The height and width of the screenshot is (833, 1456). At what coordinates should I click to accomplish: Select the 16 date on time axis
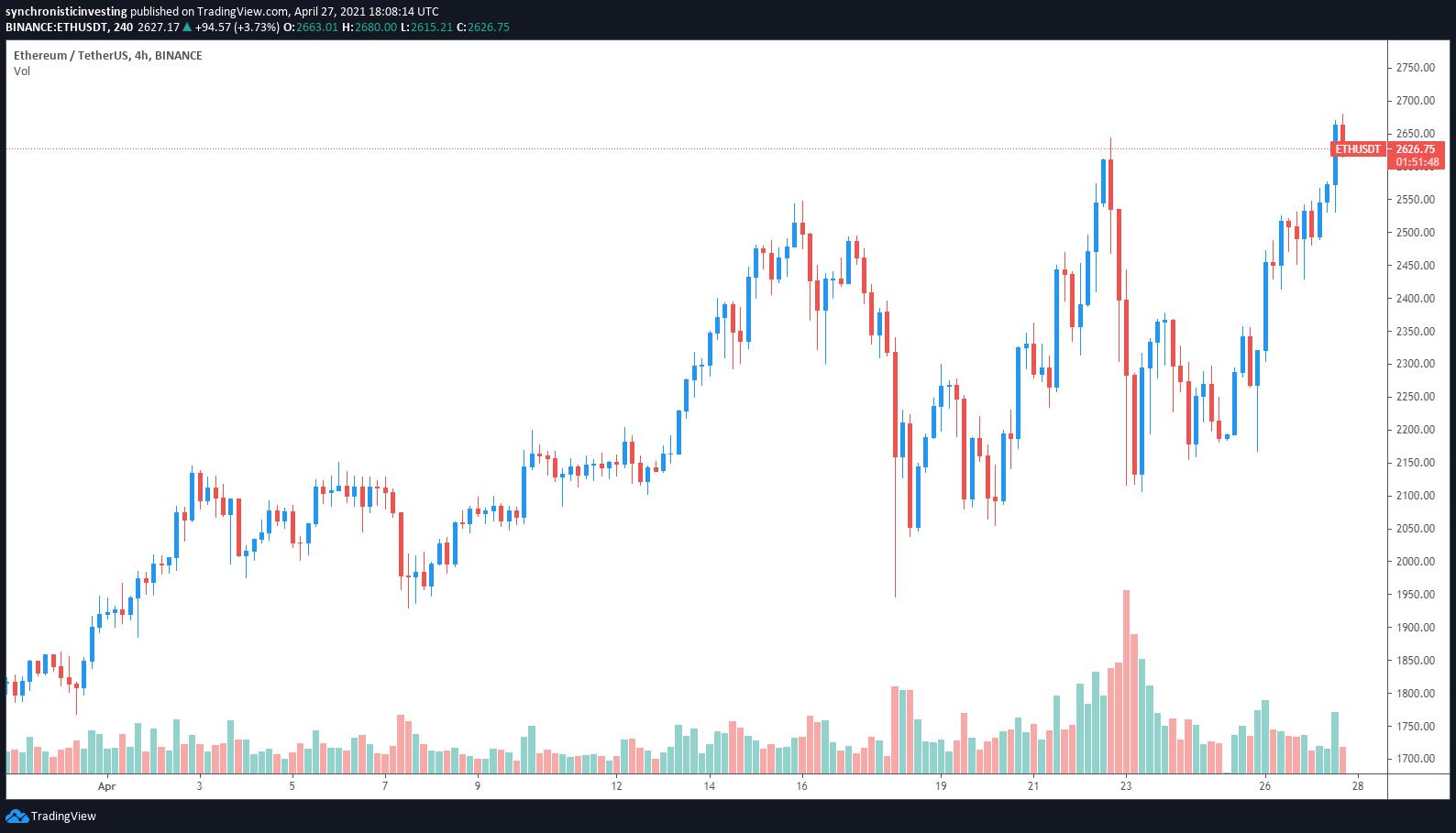point(801,785)
